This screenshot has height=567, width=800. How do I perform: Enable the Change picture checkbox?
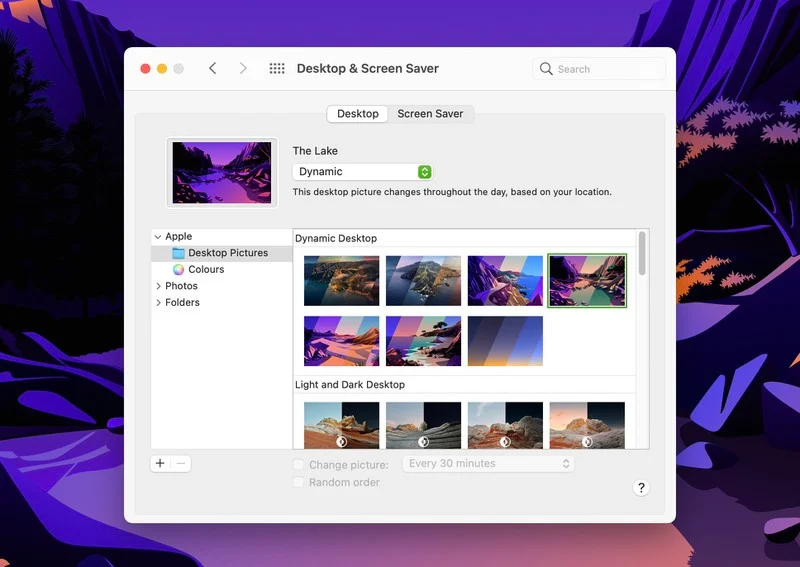pyautogui.click(x=298, y=465)
